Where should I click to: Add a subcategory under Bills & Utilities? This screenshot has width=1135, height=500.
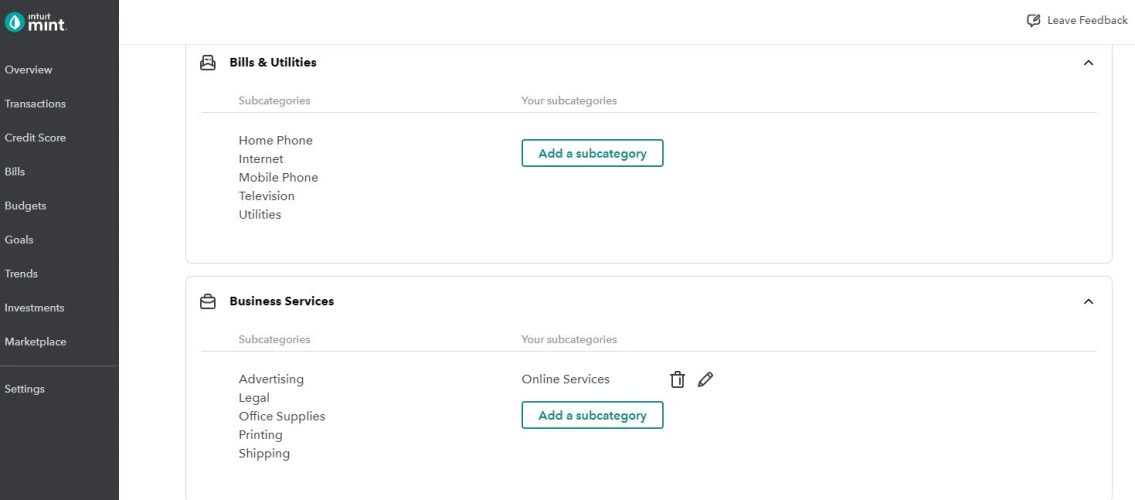coord(592,153)
